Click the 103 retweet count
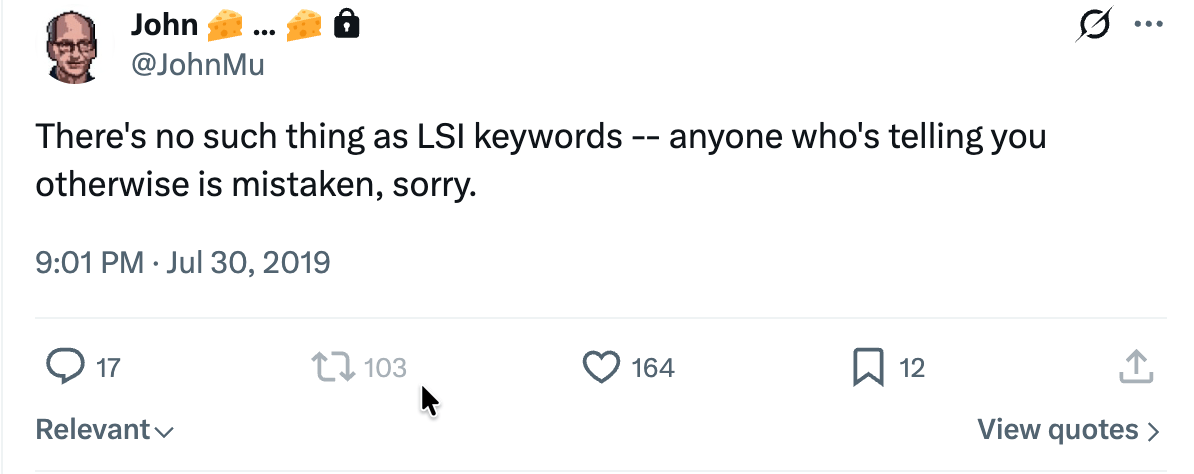This screenshot has height=474, width=1194. [x=385, y=368]
